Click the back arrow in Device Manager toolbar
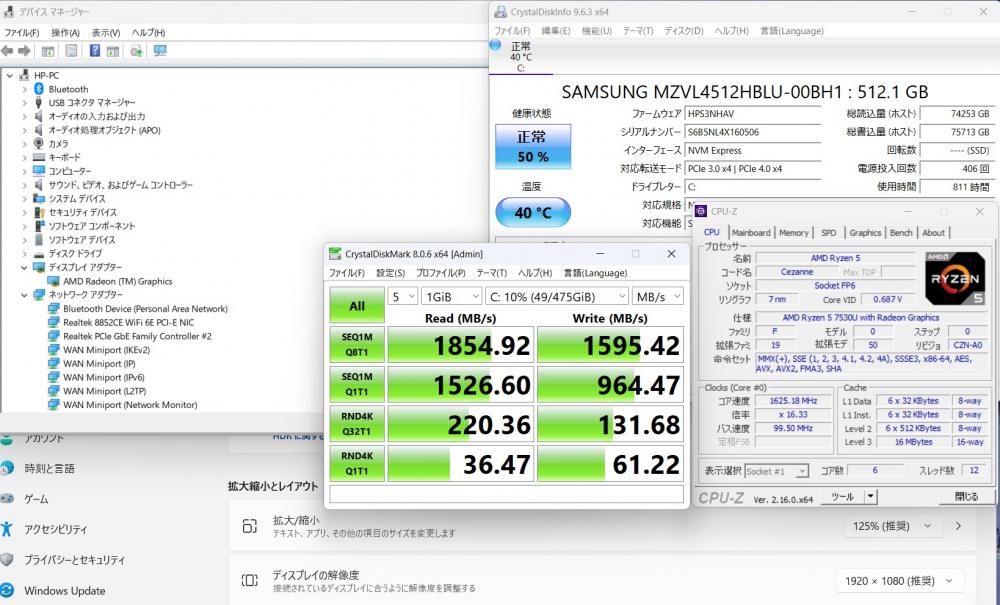 pos(8,51)
